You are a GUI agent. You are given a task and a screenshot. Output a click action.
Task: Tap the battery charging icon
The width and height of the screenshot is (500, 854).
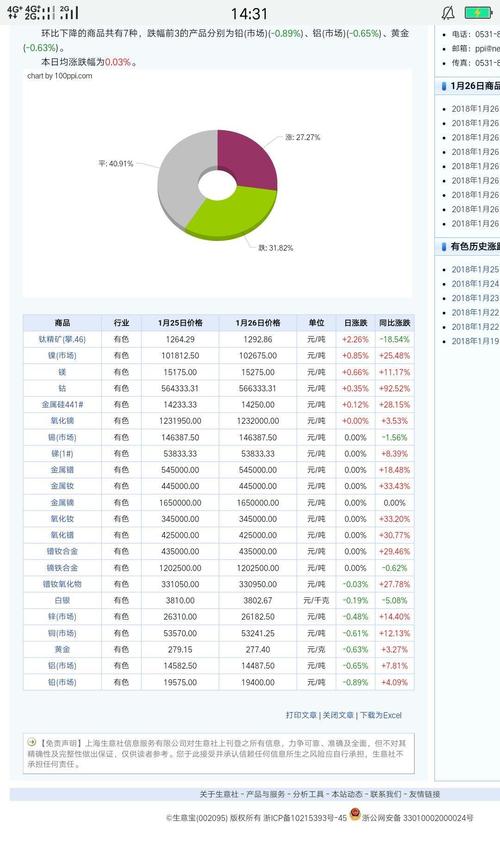[x=478, y=13]
